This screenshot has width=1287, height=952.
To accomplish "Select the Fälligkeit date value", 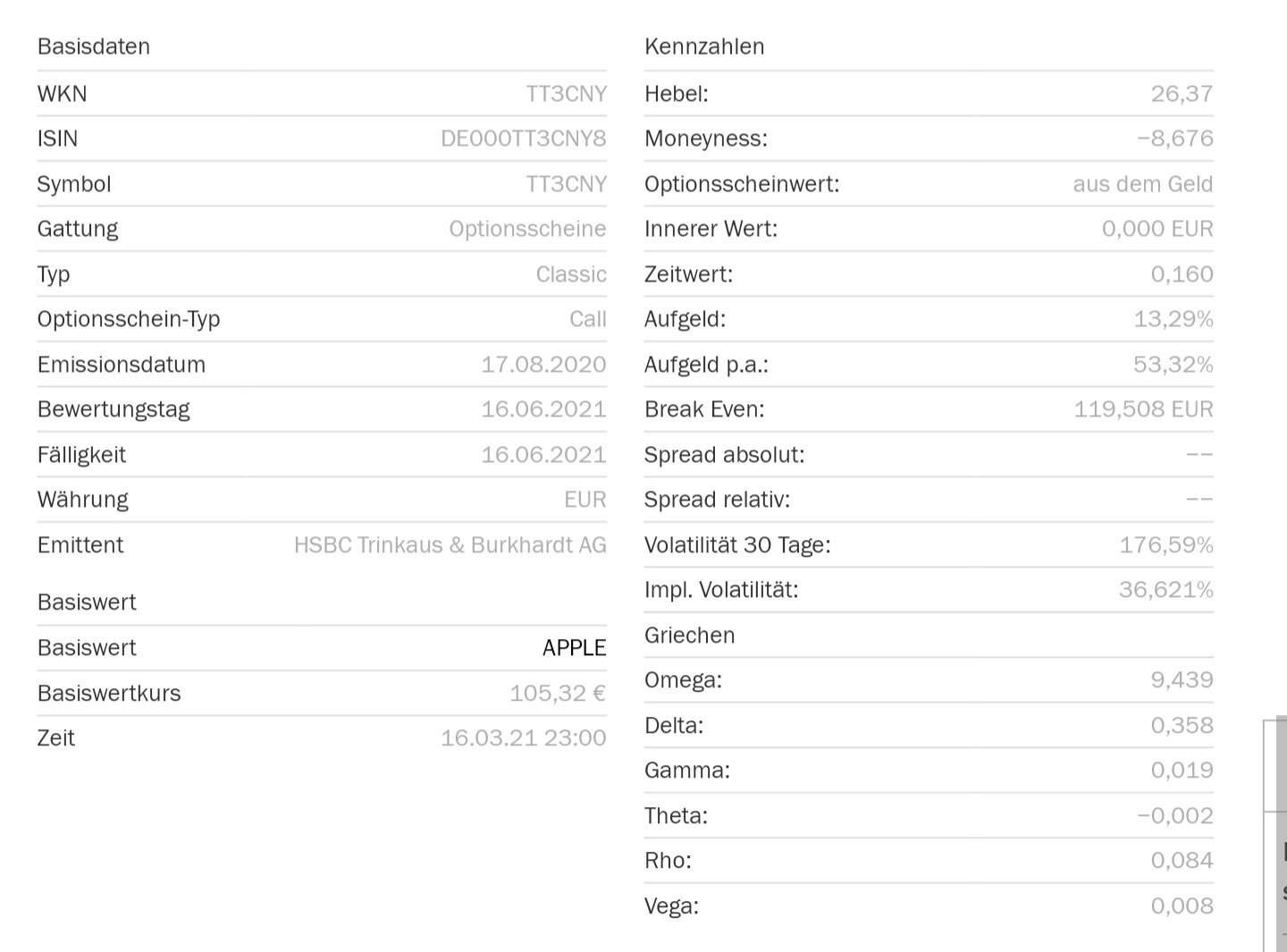I will [x=543, y=455].
